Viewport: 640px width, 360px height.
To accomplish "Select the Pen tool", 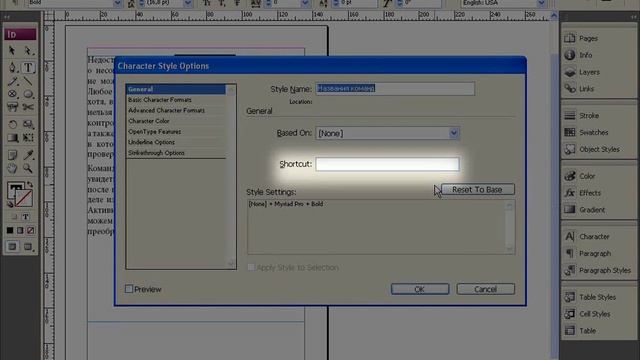I will 12,67.
